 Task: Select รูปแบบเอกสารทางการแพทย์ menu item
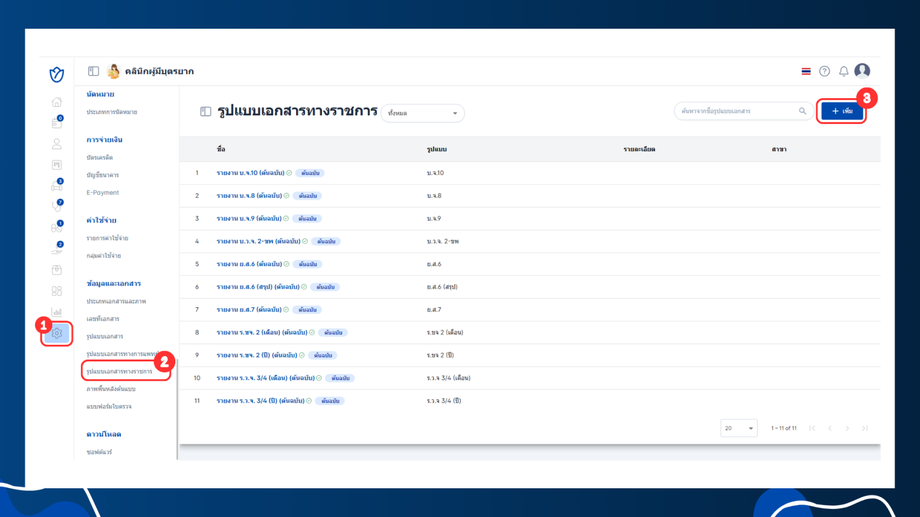(122, 354)
